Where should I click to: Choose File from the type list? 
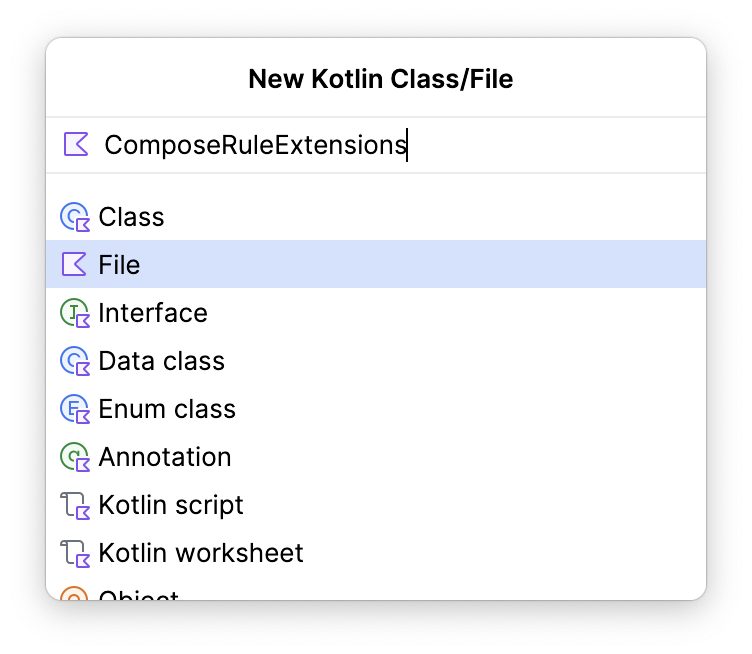[119, 265]
